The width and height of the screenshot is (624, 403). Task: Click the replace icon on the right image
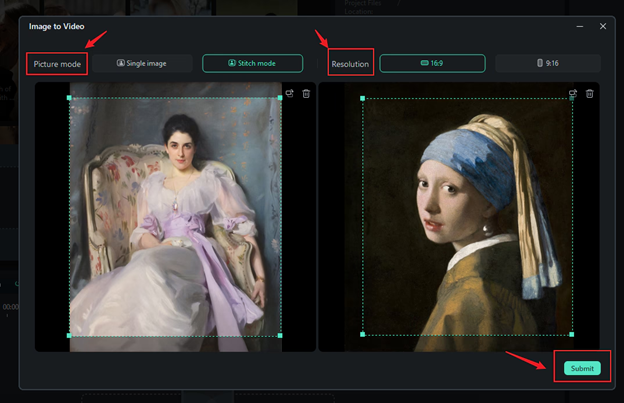click(x=573, y=93)
